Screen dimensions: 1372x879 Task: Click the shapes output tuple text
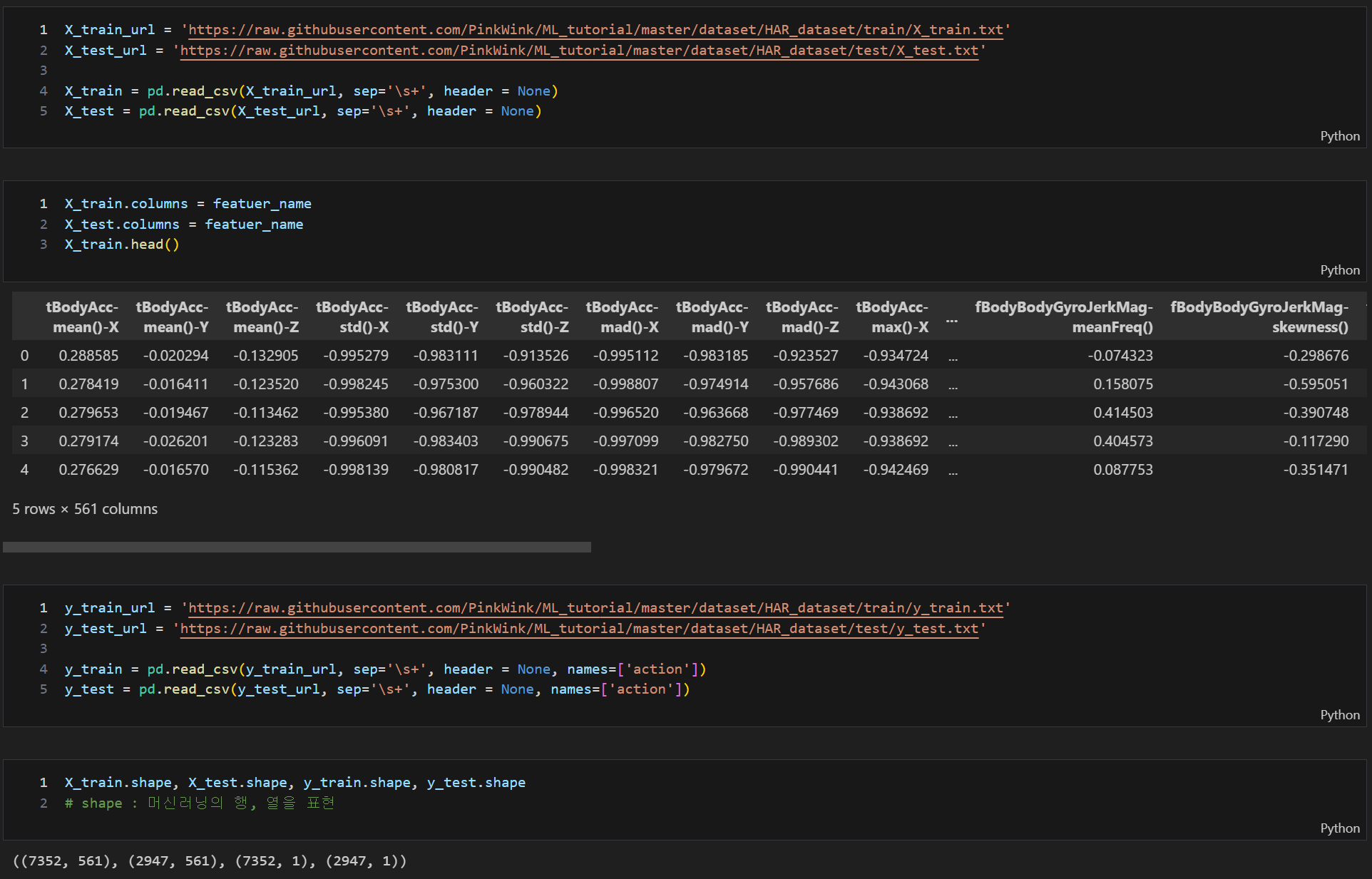click(x=210, y=861)
